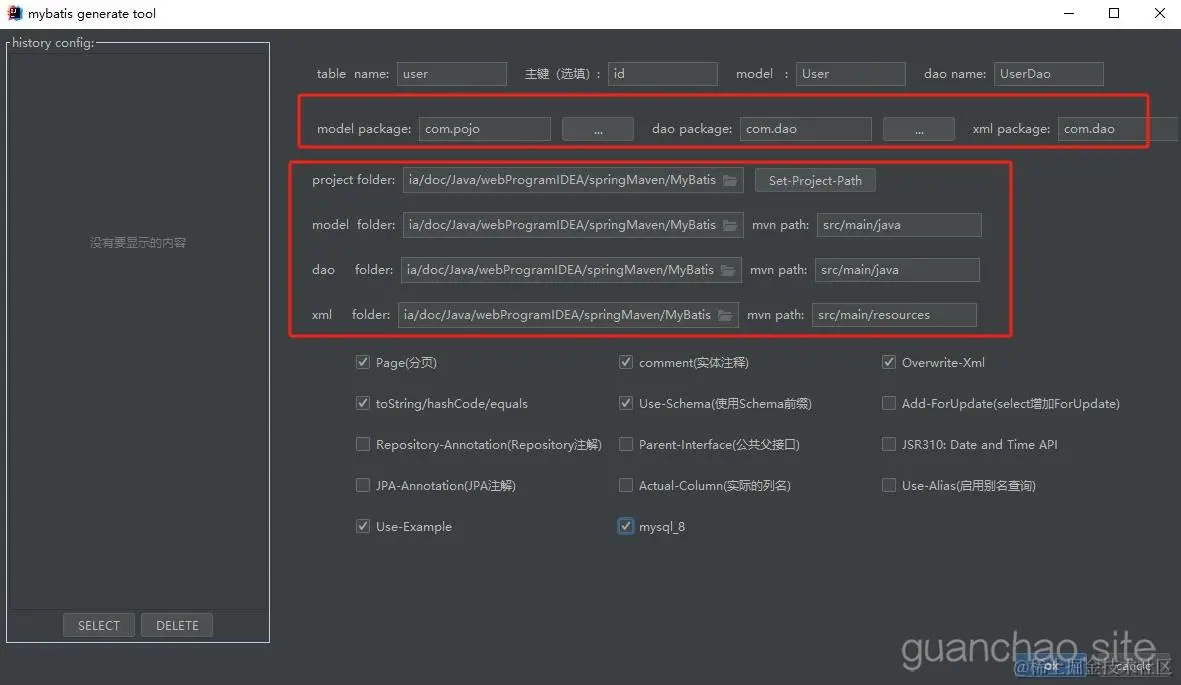The image size is (1181, 685).
Task: Enable Use-Alias checkbox
Action: coord(889,485)
